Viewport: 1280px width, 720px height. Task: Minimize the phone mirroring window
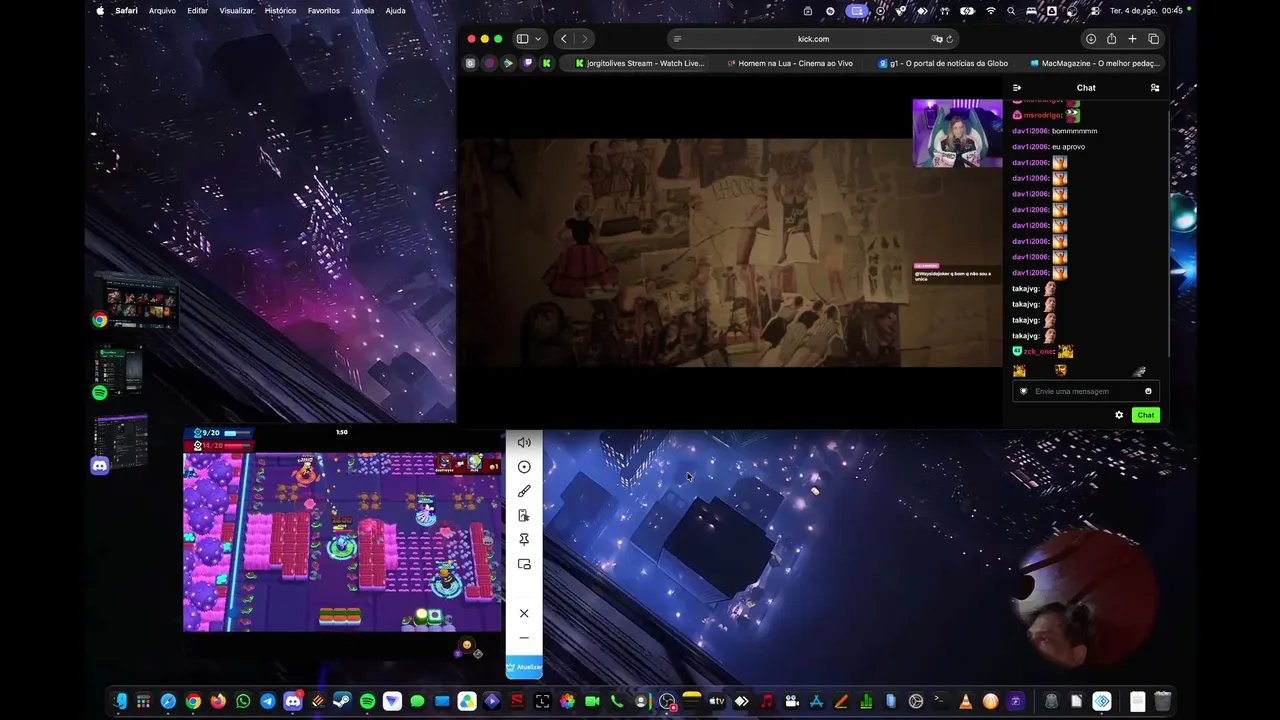pos(524,638)
